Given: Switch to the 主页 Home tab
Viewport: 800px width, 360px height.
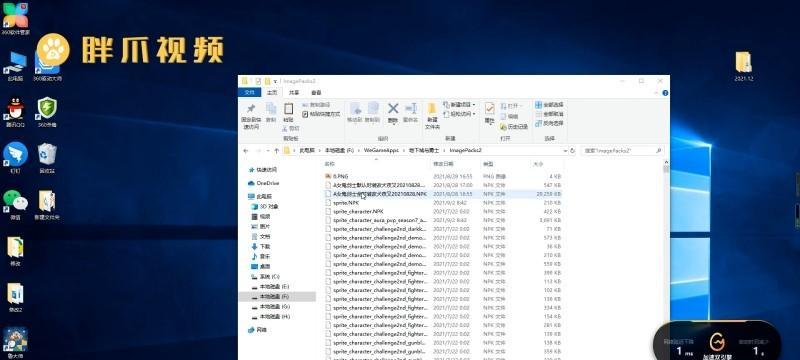Looking at the screenshot, I should pos(272,93).
